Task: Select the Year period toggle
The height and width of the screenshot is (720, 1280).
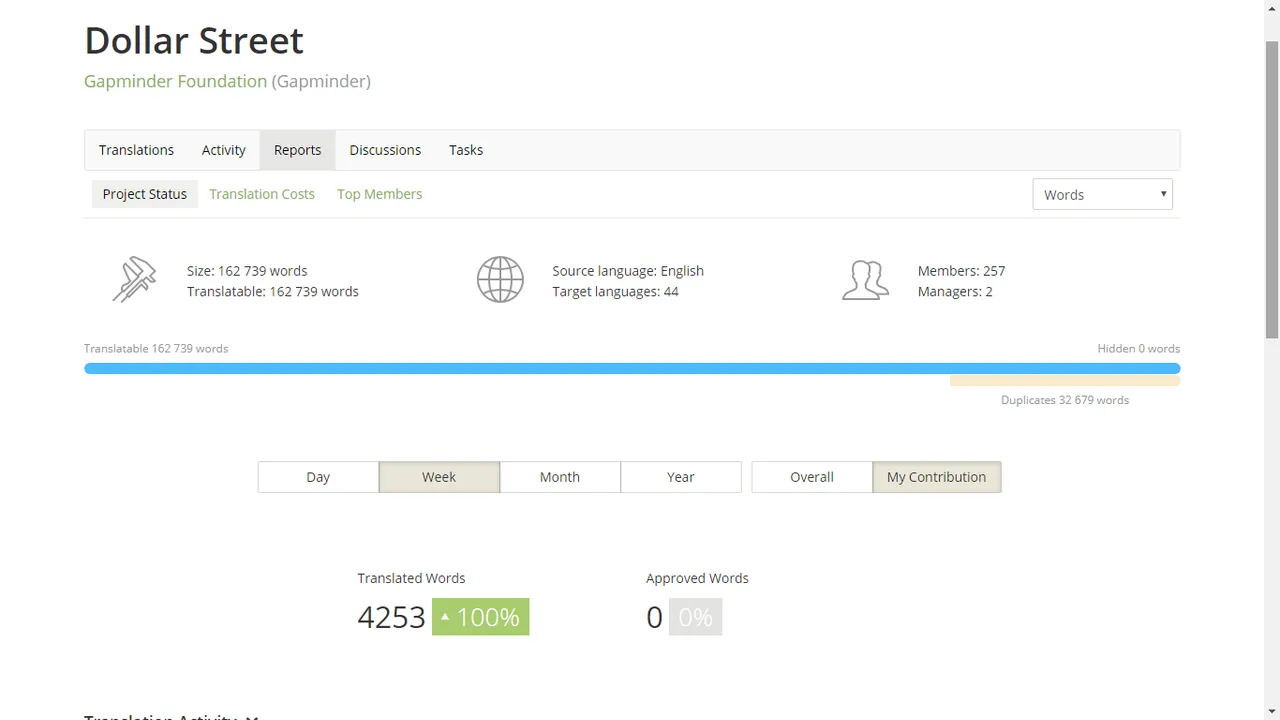Action: point(681,477)
